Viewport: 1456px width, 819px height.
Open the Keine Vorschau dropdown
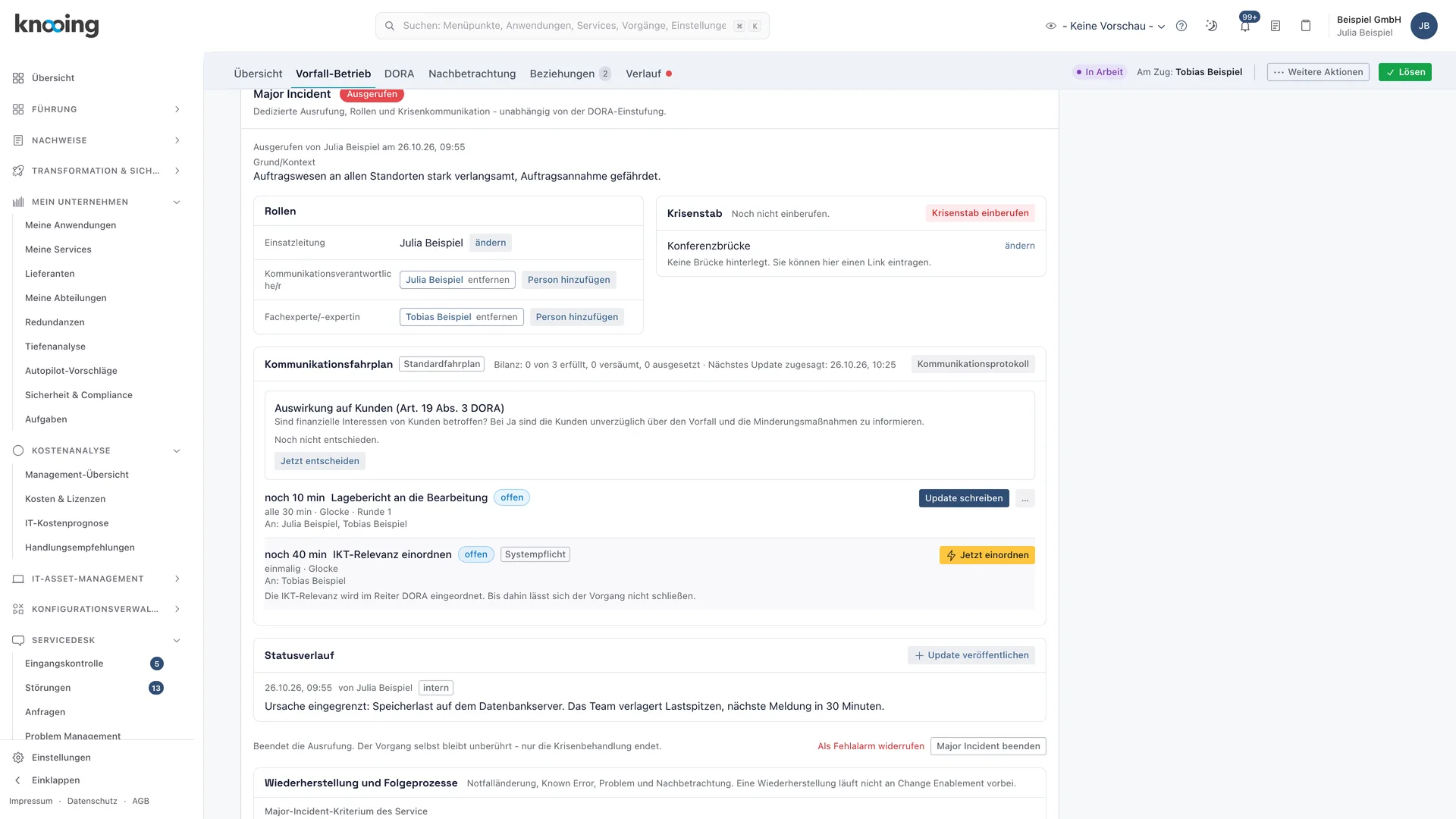[x=1113, y=26]
